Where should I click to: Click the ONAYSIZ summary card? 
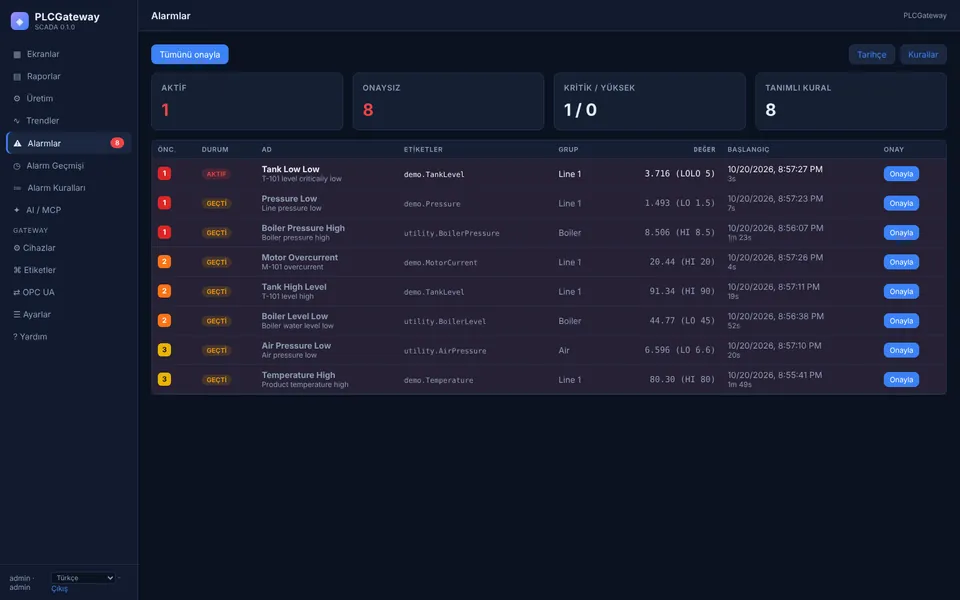click(448, 101)
